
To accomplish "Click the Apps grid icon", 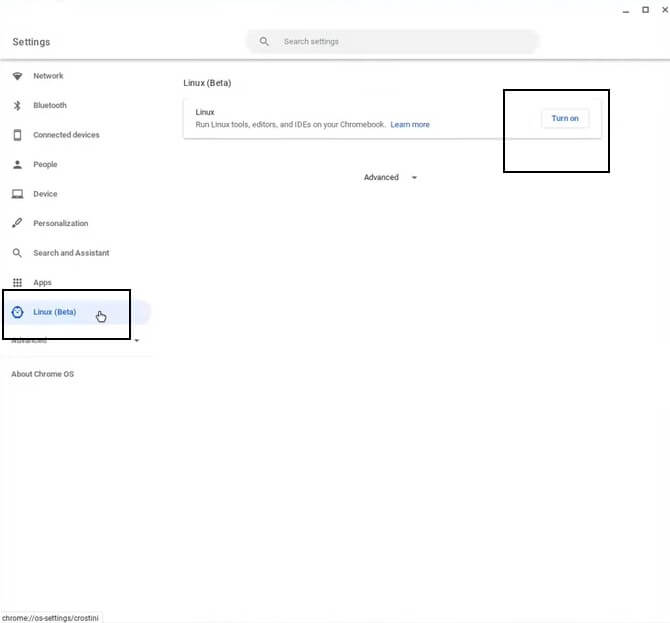I will click(17, 283).
